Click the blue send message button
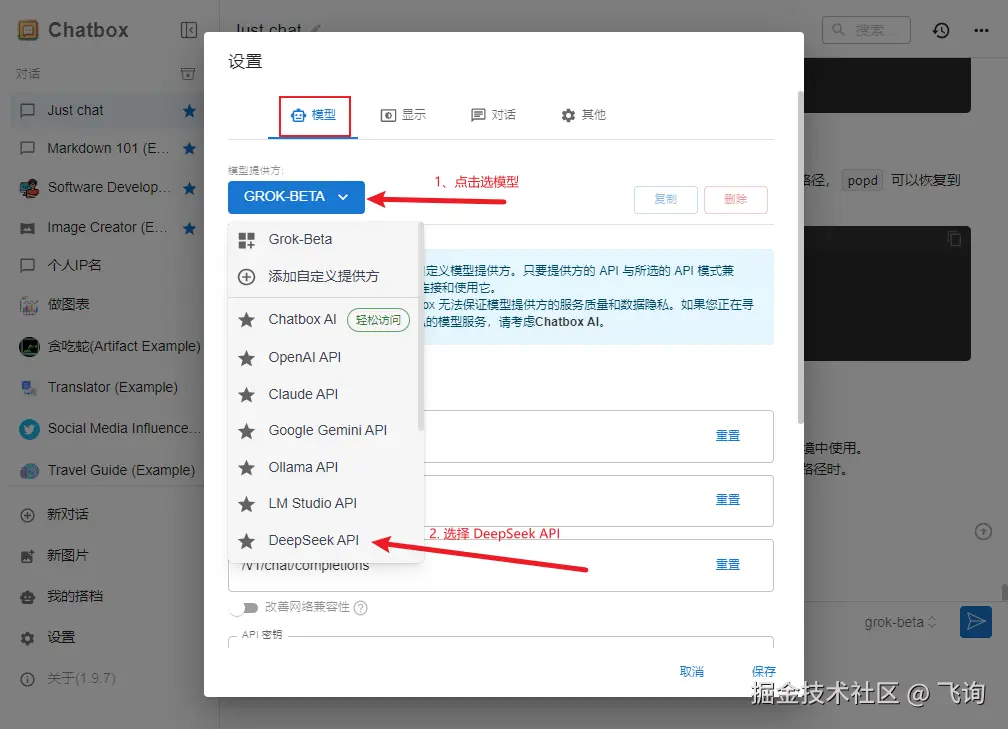 (x=976, y=622)
